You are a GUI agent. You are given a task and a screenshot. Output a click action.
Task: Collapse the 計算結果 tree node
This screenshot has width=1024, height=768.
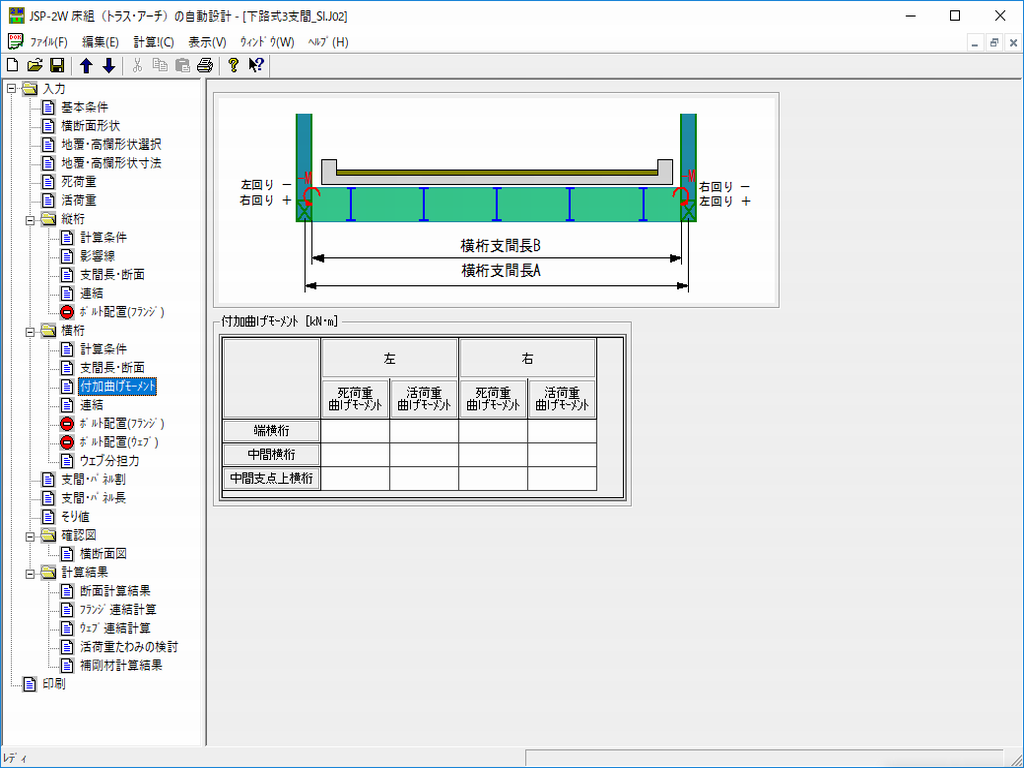[x=30, y=573]
